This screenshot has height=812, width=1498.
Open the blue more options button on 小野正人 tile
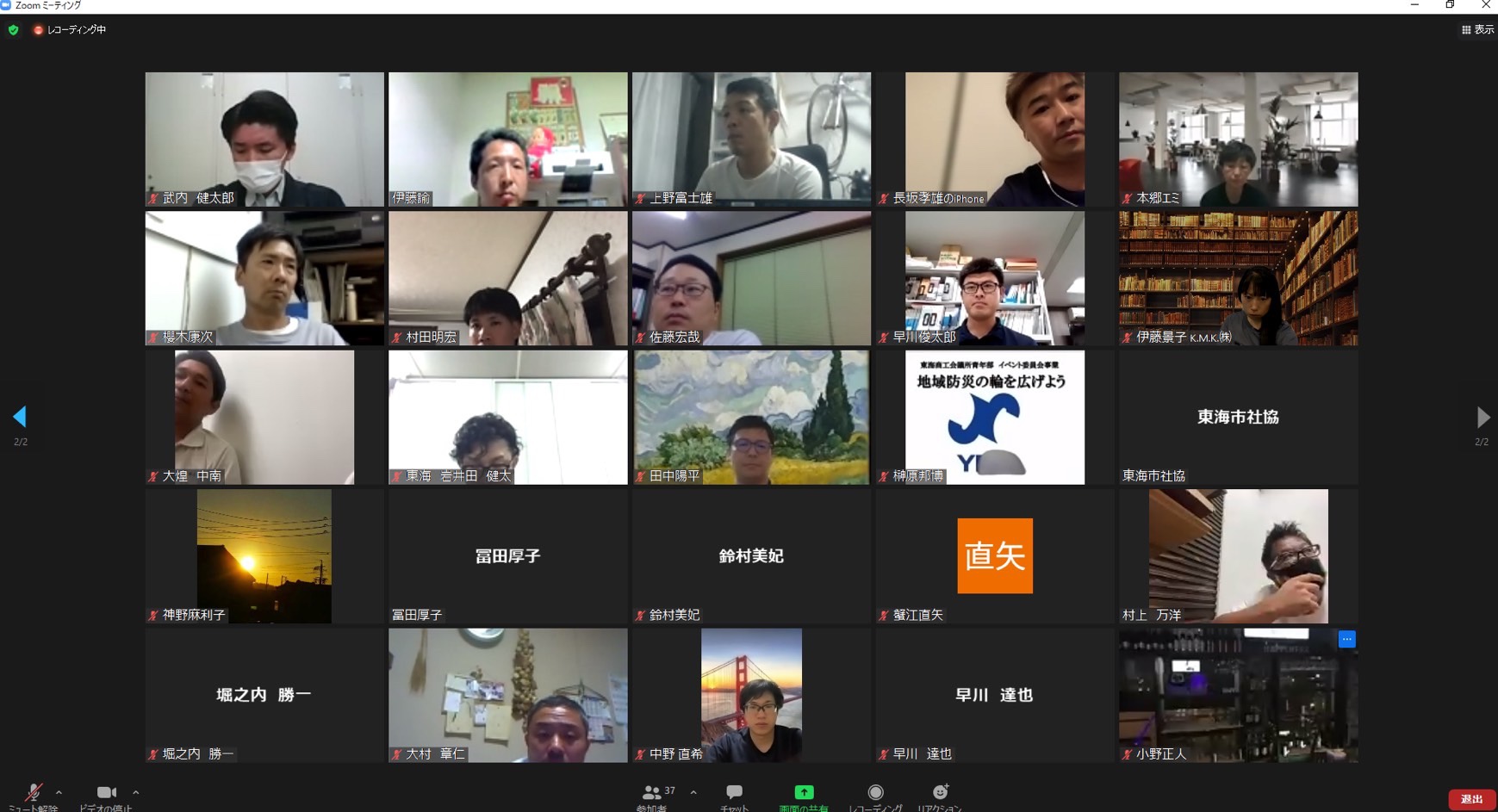pyautogui.click(x=1346, y=639)
